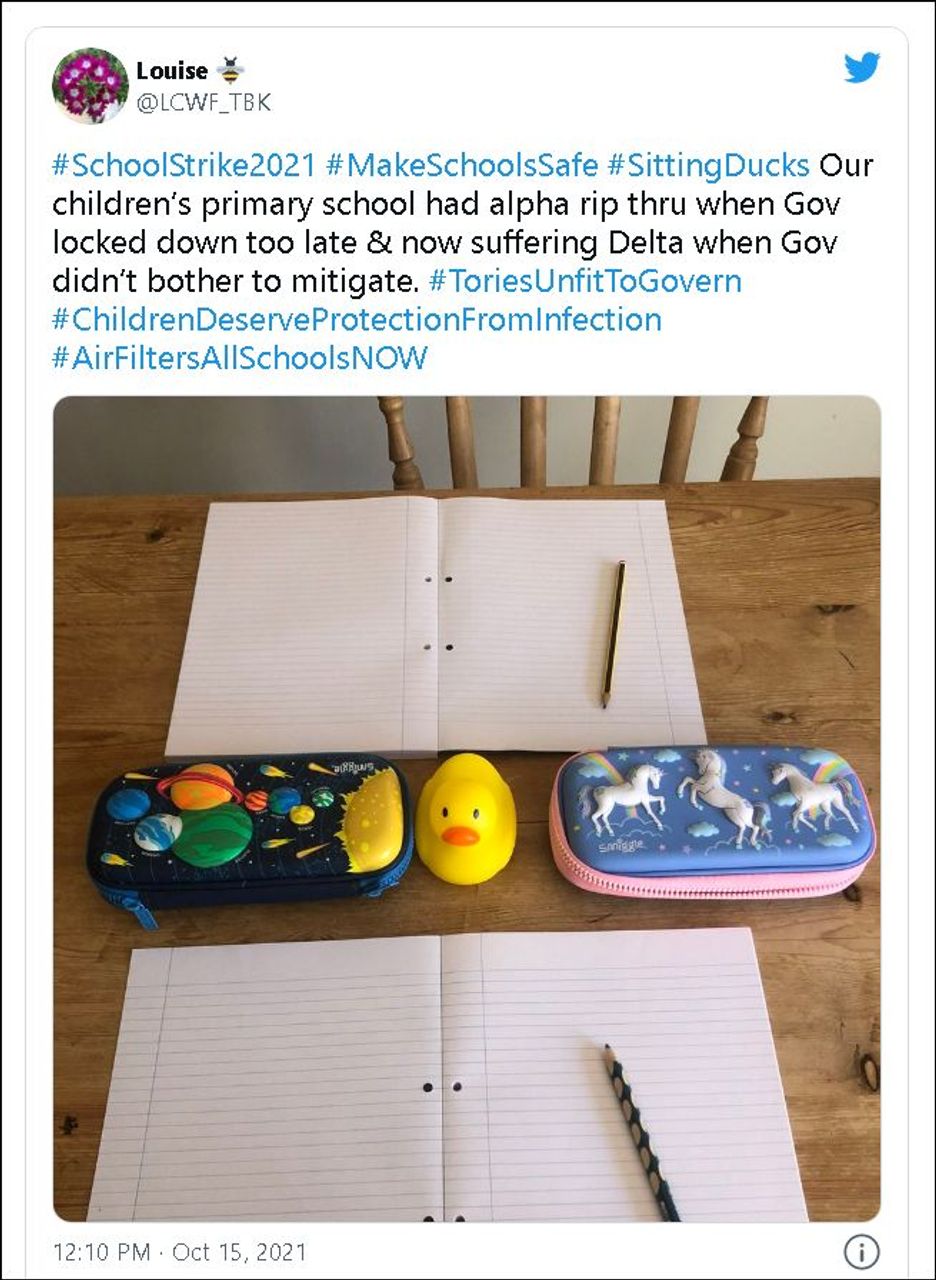Click Louise's flower profile avatar
Image resolution: width=936 pixels, height=1280 pixels.
tap(90, 85)
